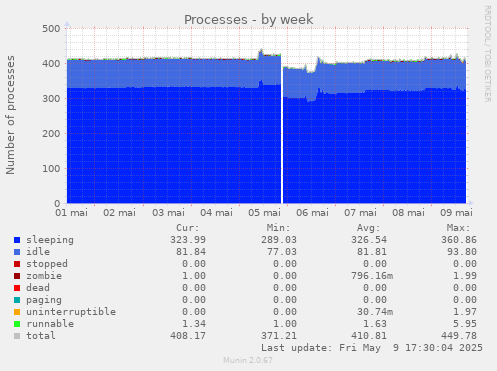Click the 'Last update' timestamp text
The image size is (497, 371).
pyautogui.click(x=372, y=348)
